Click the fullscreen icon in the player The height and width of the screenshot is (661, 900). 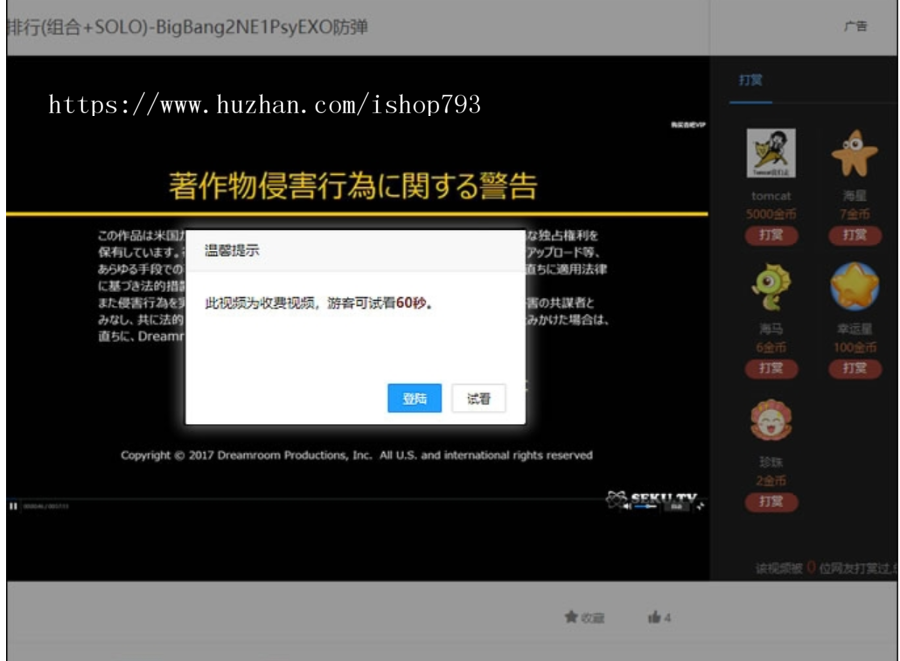pyautogui.click(x=701, y=507)
